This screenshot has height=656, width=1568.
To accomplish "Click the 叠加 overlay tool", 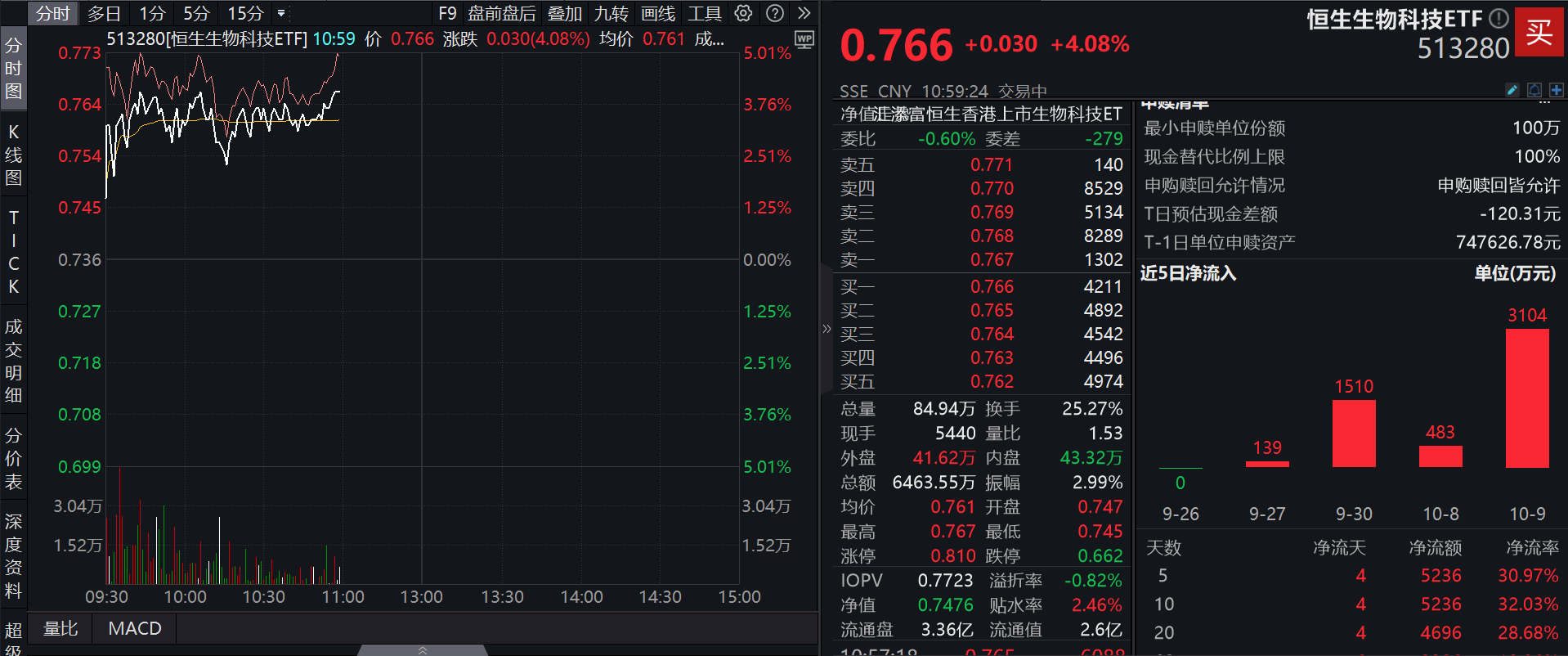I will click(564, 13).
